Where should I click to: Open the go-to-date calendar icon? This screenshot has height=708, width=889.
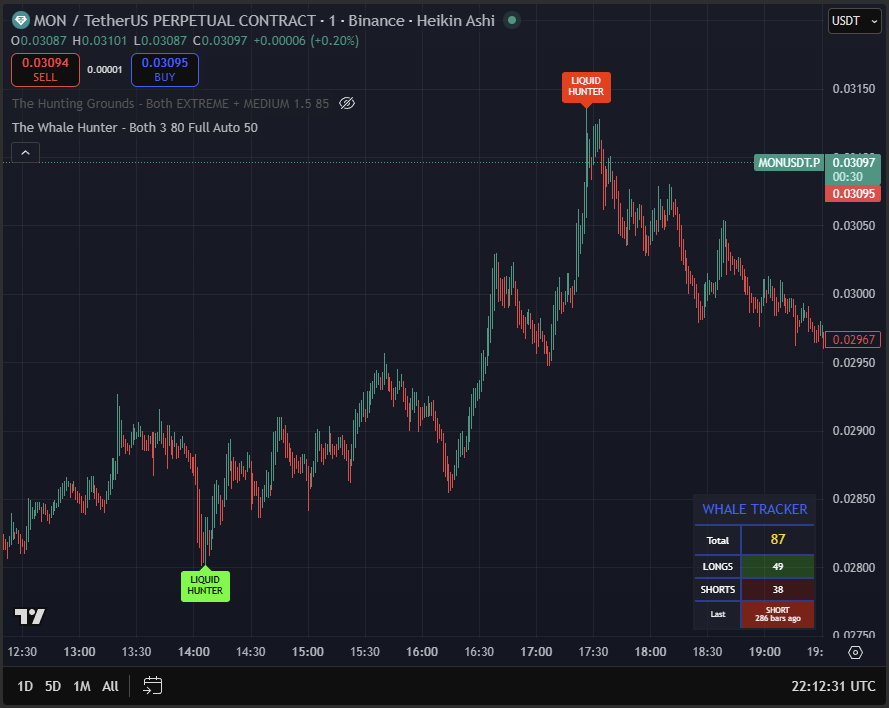coord(152,687)
